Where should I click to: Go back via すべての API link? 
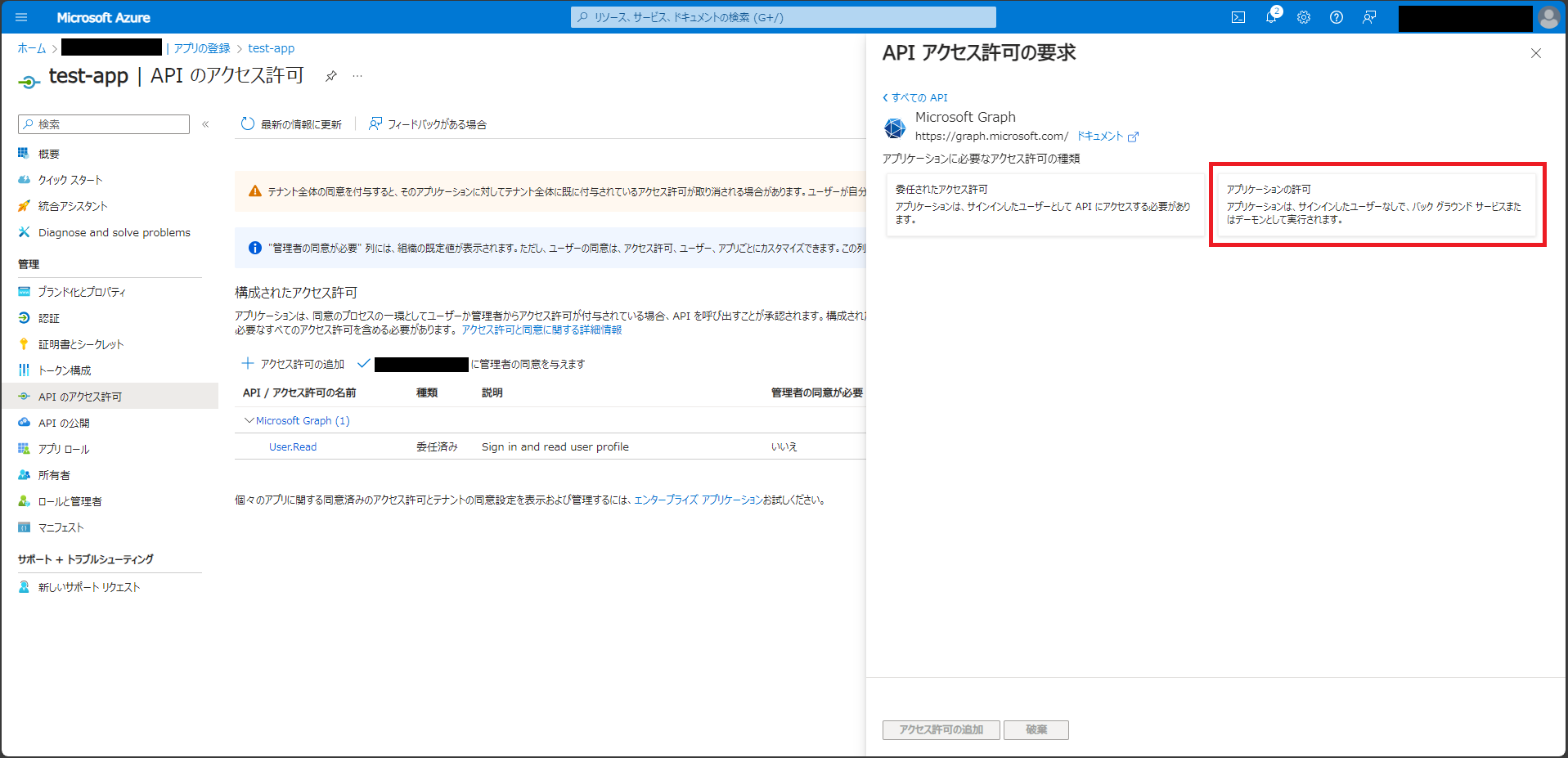click(x=915, y=97)
